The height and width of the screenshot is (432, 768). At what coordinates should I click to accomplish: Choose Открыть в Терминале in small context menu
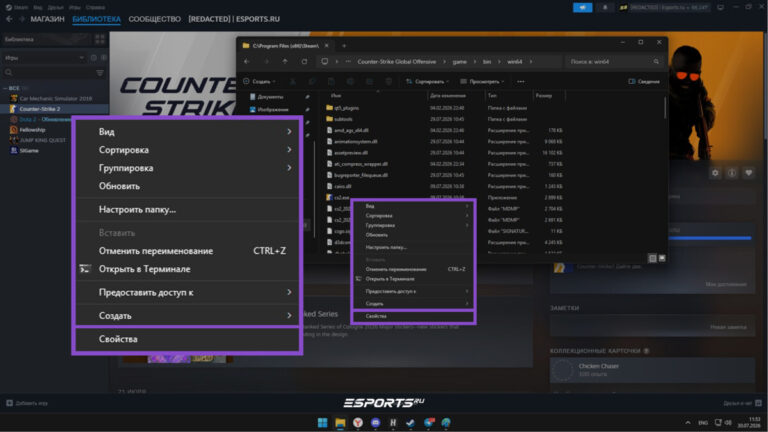(x=413, y=279)
